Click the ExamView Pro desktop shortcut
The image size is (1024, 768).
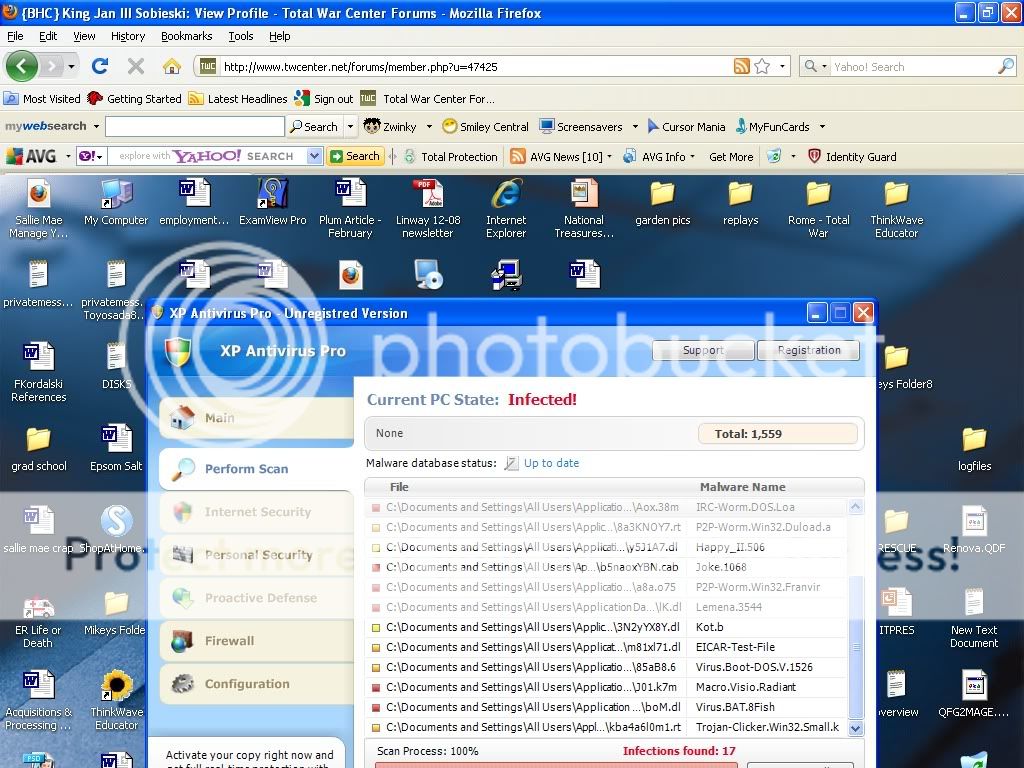(x=272, y=208)
